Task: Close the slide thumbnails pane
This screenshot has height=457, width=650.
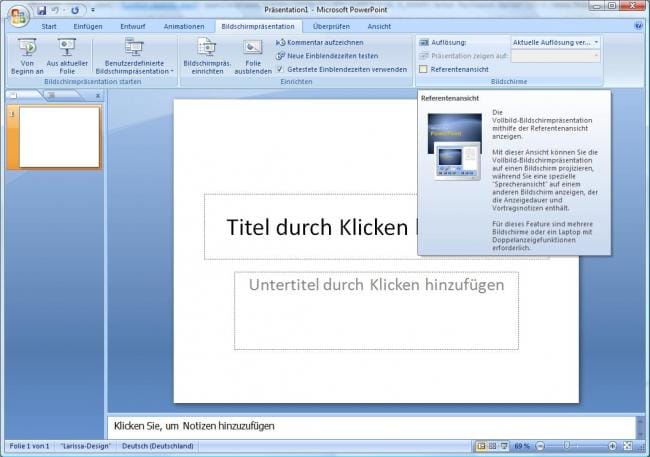Action: pos(98,96)
